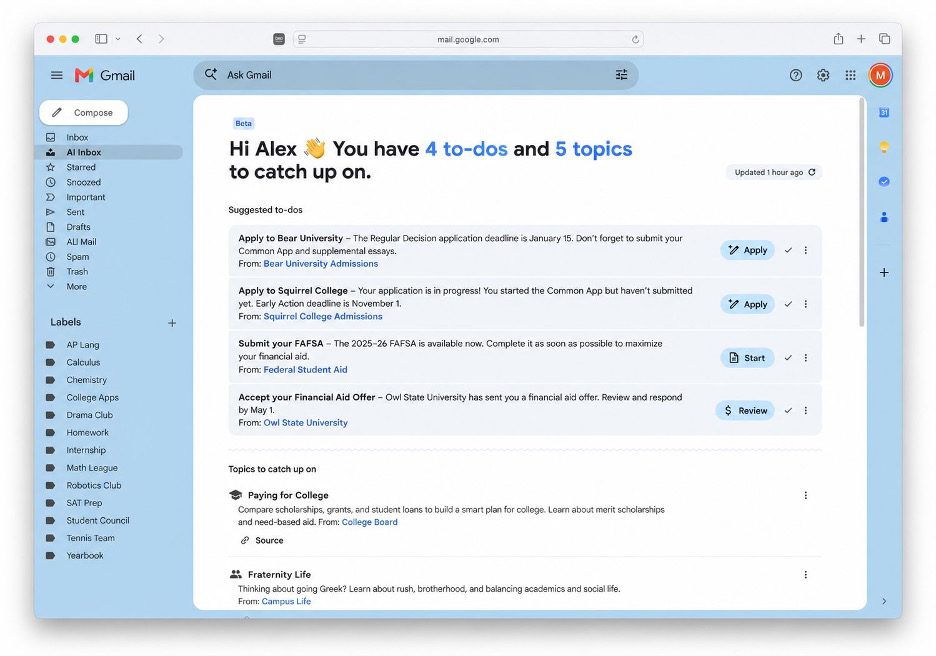This screenshot has height=656, width=936.
Task: Show Safari tab overview icon
Action: [885, 39]
